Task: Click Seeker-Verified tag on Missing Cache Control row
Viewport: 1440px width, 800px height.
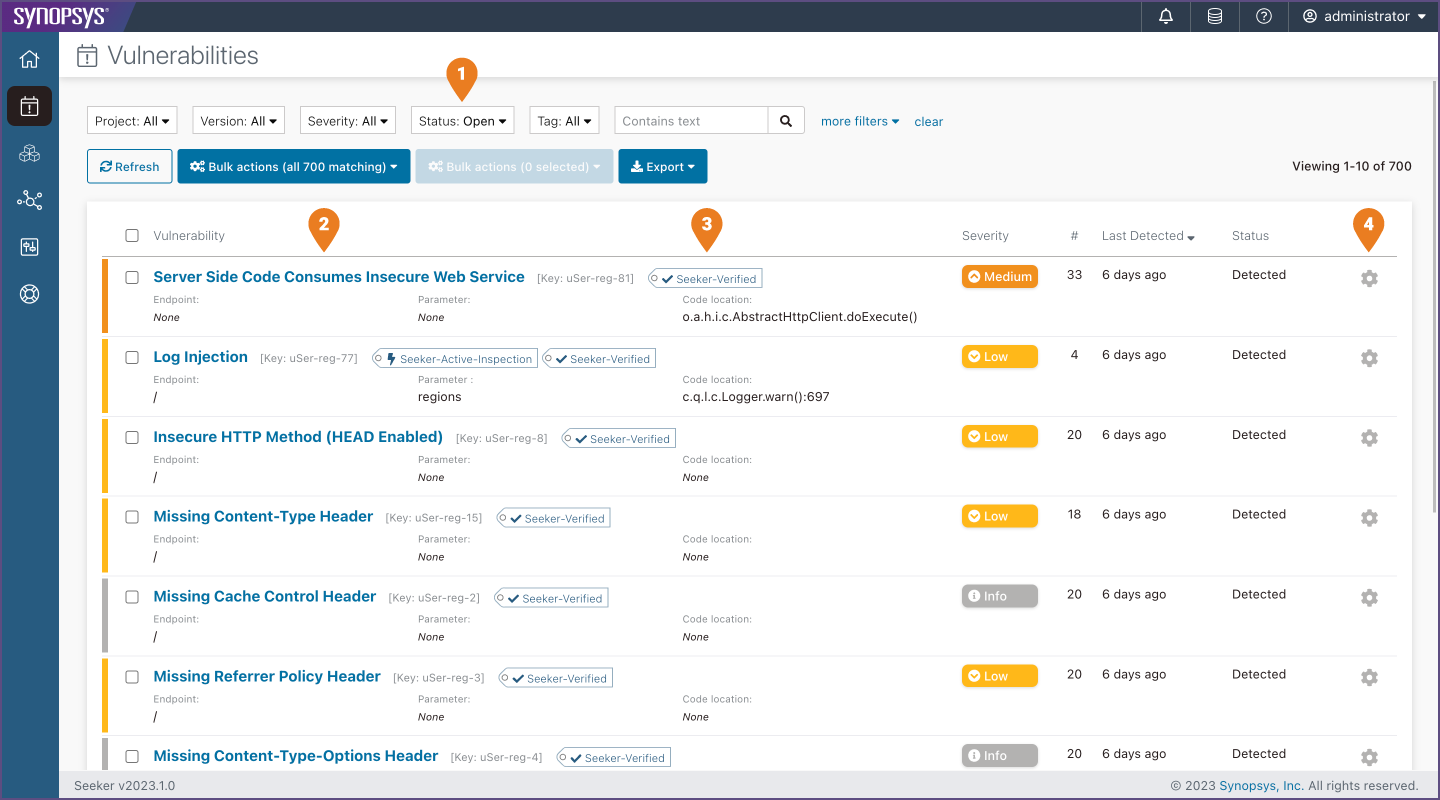Action: tap(551, 598)
